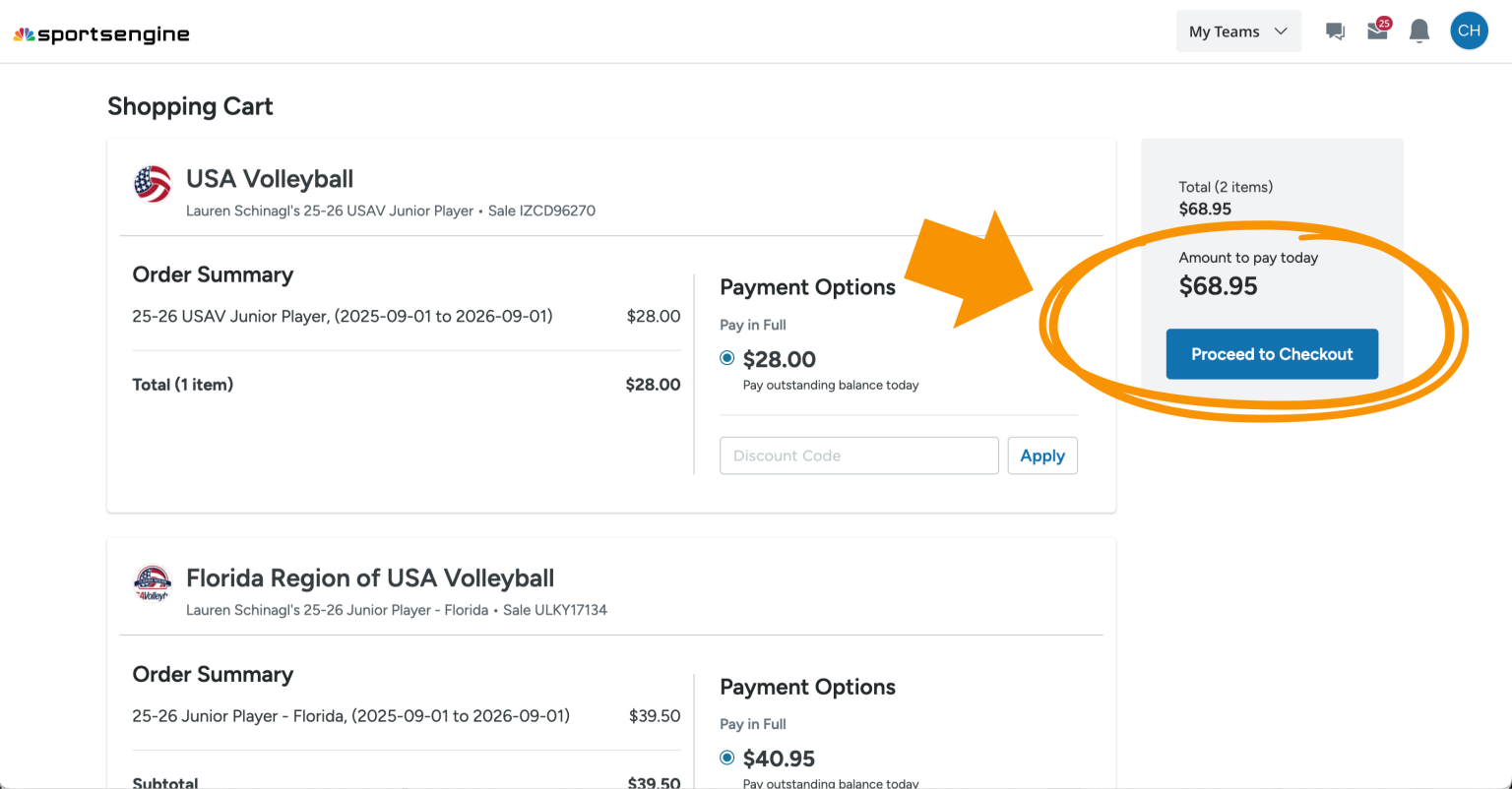Click sale number IZCD96270
Screen dimensions: 1512x789
pos(541,211)
